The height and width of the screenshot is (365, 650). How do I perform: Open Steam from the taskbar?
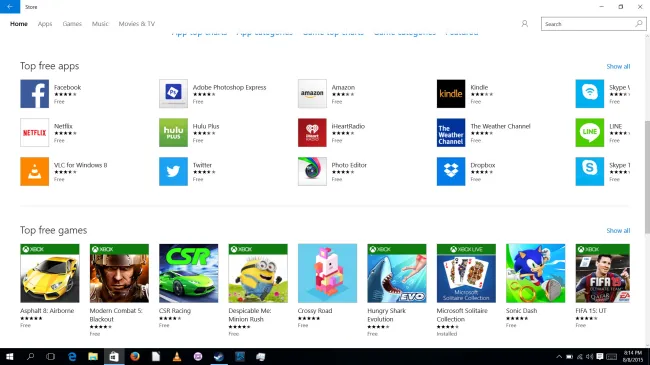click(219, 357)
